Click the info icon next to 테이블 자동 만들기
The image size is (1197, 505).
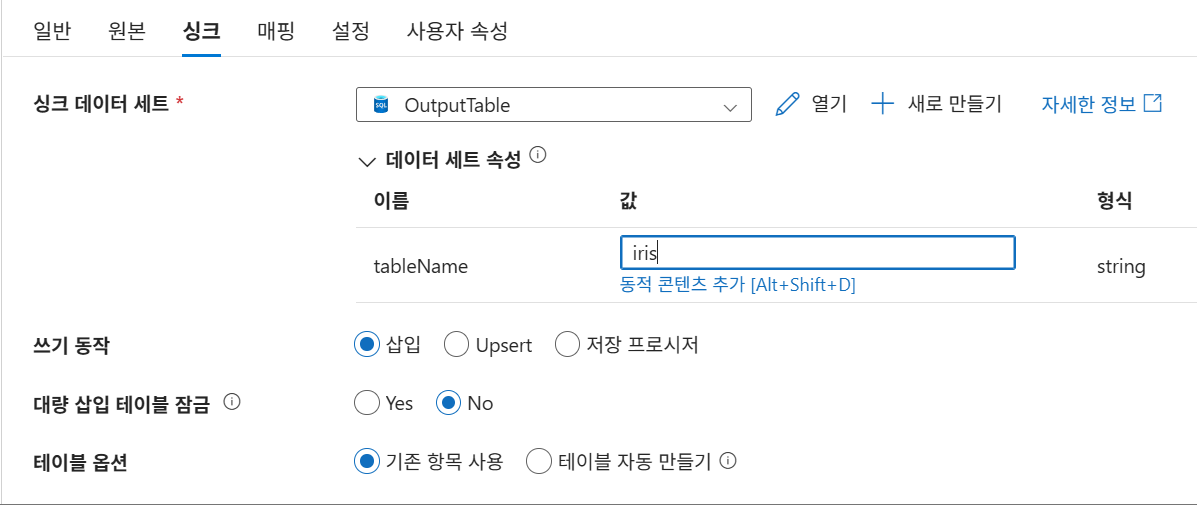pyautogui.click(x=729, y=461)
